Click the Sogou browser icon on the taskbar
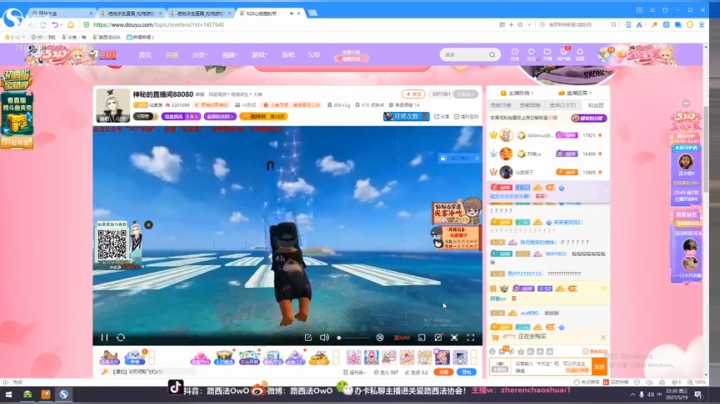The width and height of the screenshot is (720, 404). click(64, 394)
